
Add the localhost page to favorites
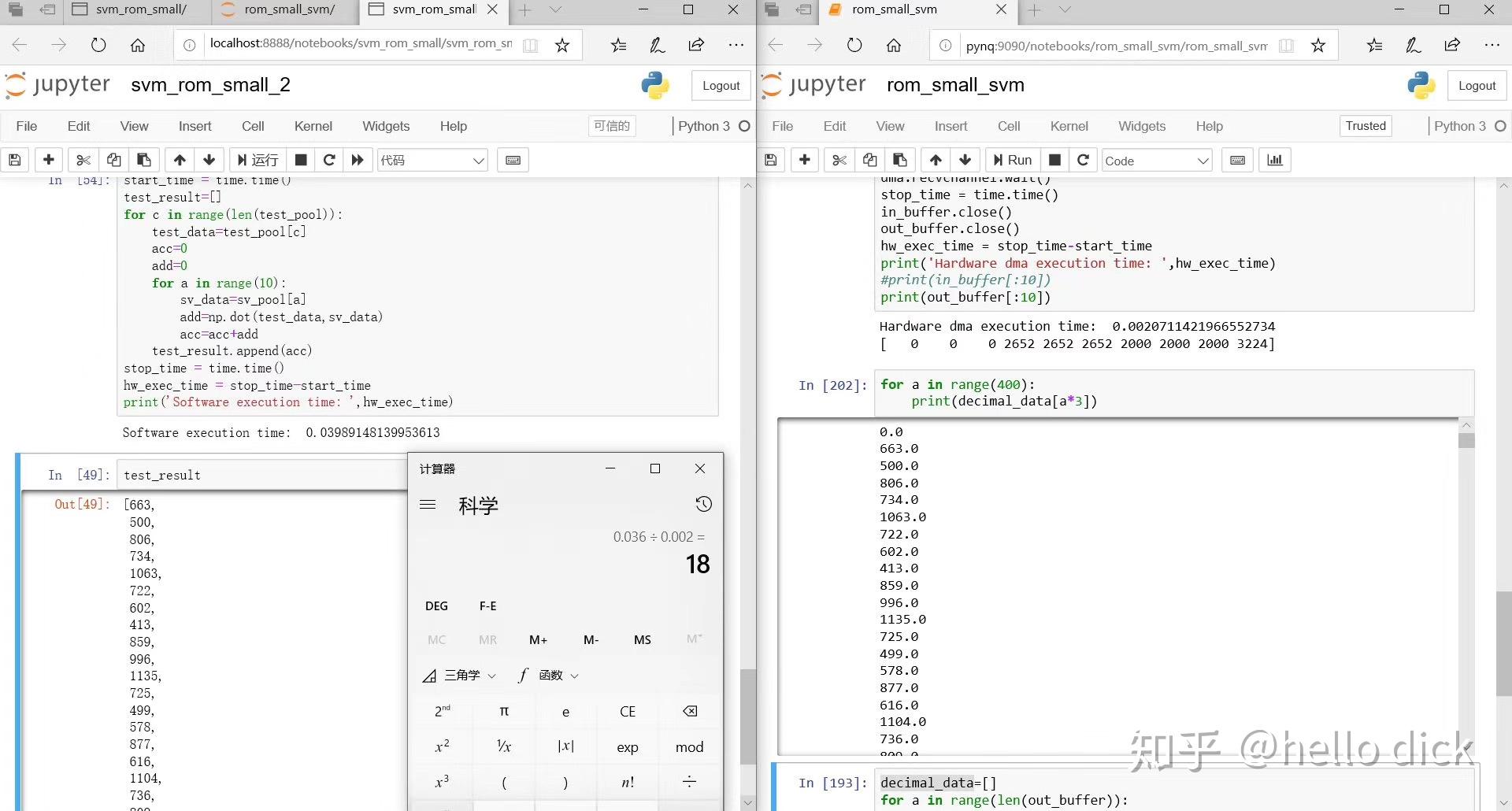point(562,46)
